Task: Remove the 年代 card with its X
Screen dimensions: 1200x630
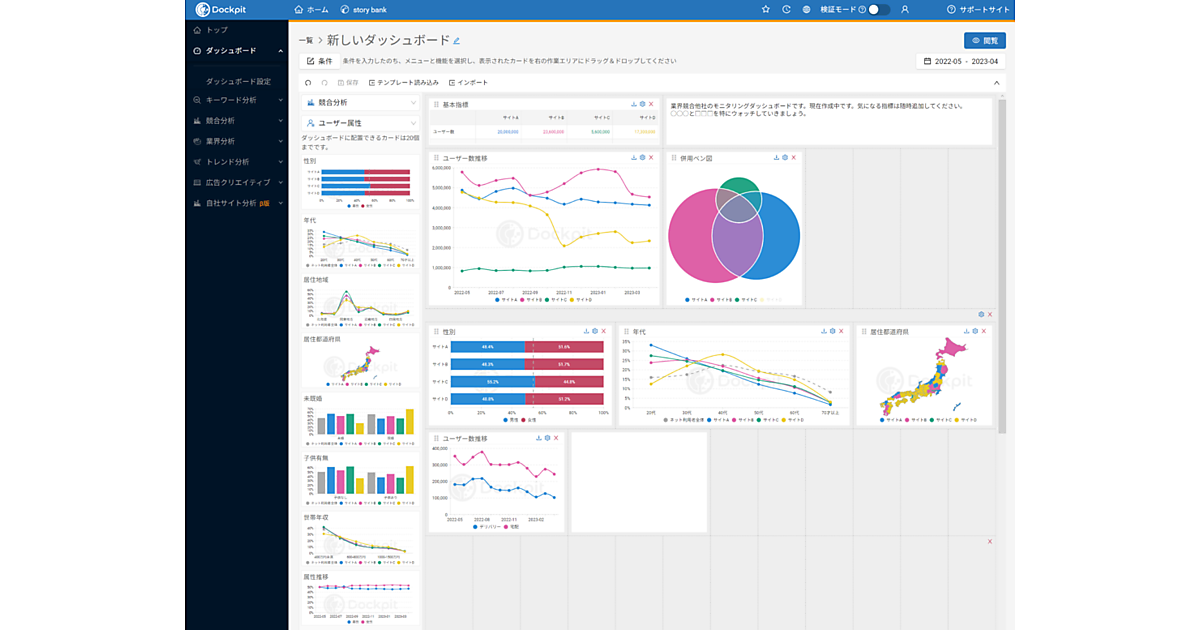Action: pos(842,331)
